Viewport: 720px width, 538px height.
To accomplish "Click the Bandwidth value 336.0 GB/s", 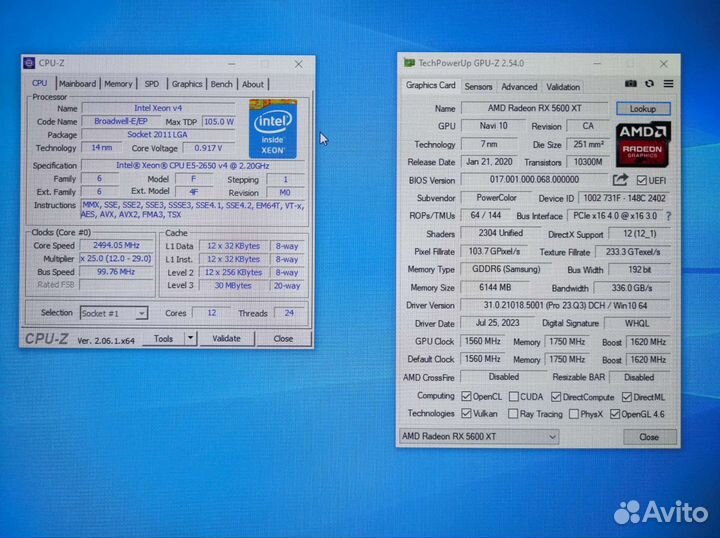I will click(632, 288).
